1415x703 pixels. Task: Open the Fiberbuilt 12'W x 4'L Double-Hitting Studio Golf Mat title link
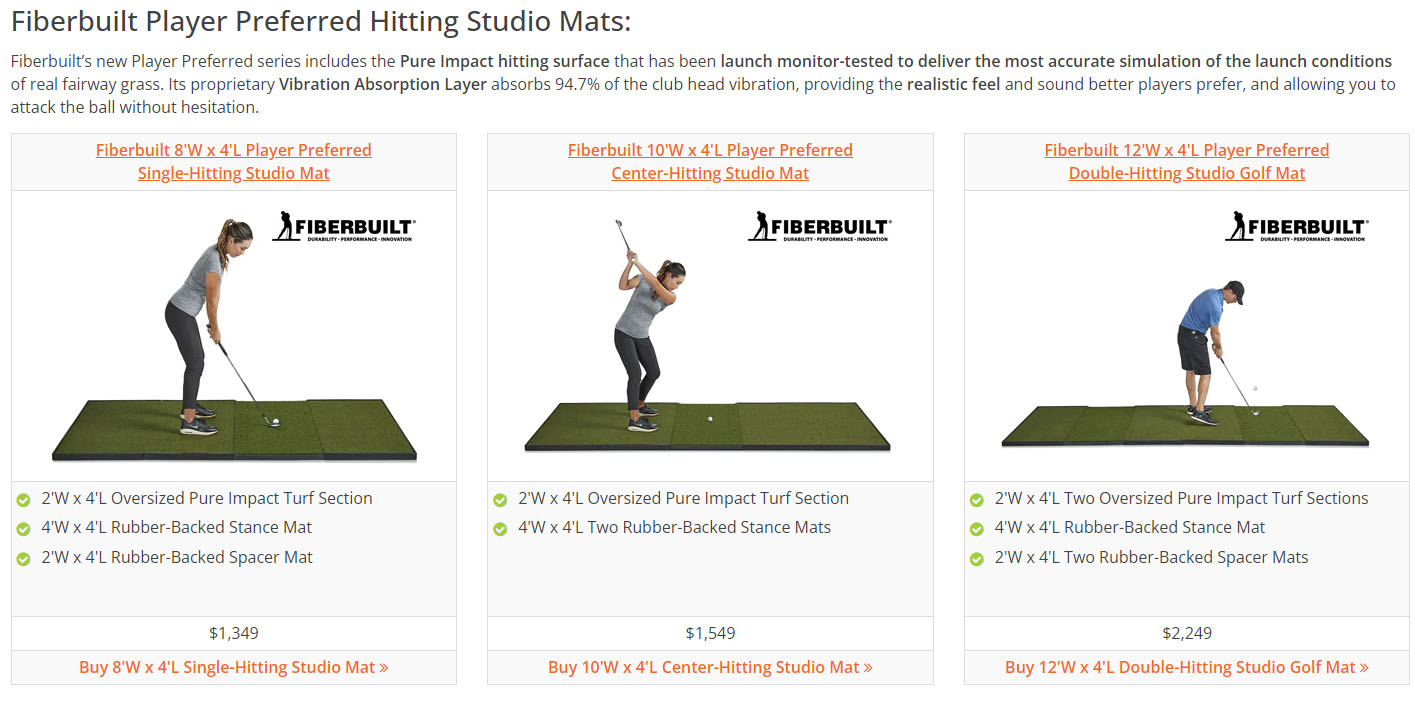coord(1187,161)
